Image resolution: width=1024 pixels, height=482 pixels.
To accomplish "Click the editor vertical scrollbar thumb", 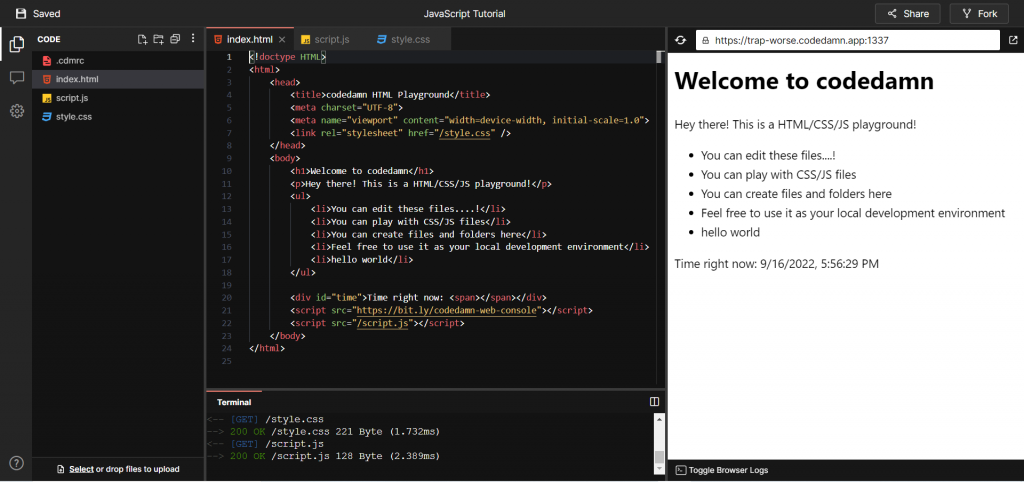I will [x=660, y=57].
